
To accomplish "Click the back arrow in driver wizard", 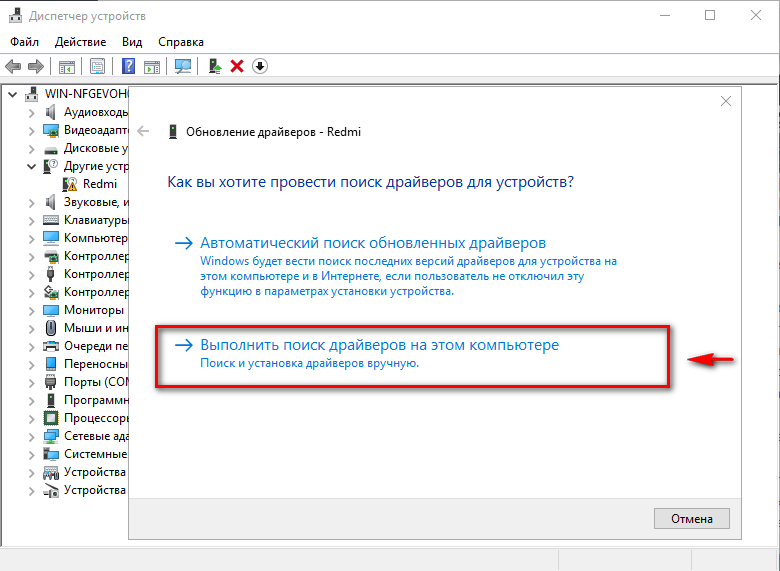I will point(144,131).
